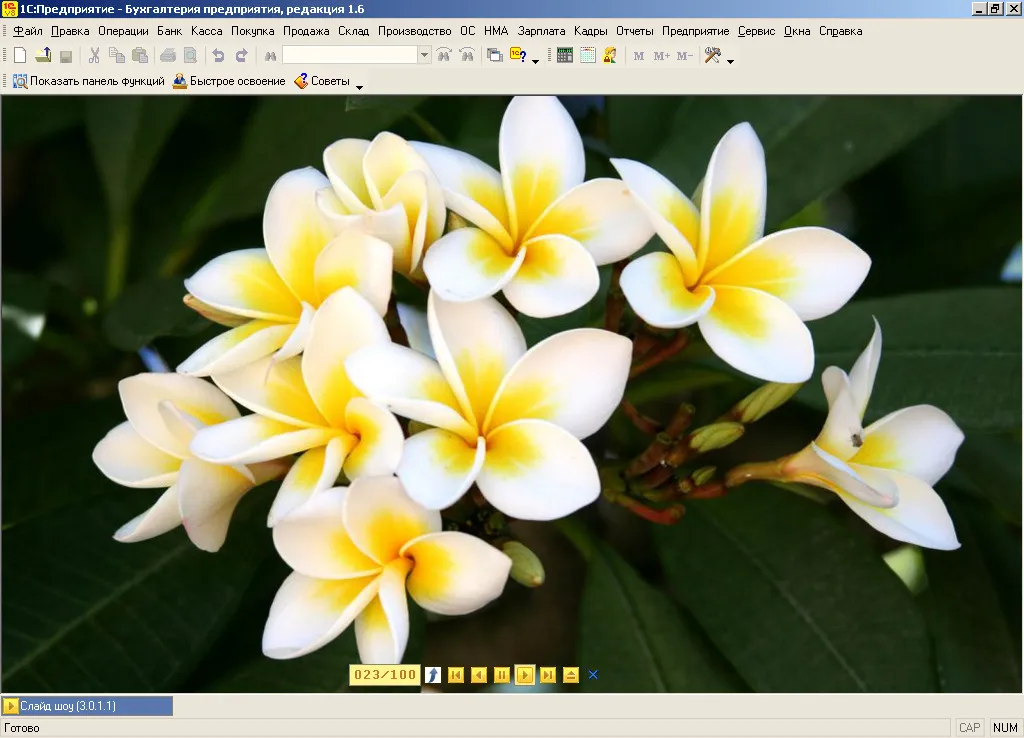Jump to last slide in slideshow

click(548, 675)
